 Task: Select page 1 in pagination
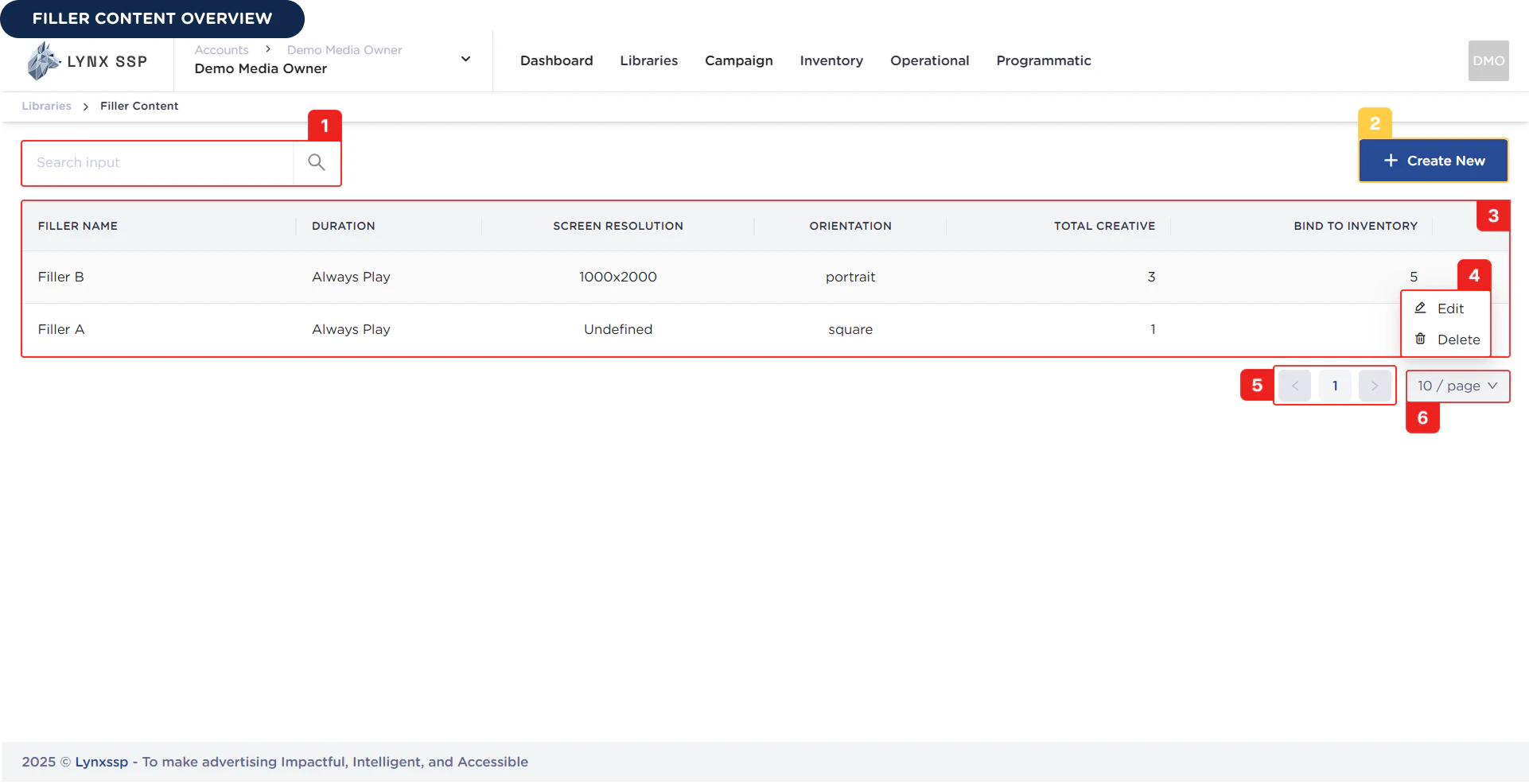point(1334,386)
